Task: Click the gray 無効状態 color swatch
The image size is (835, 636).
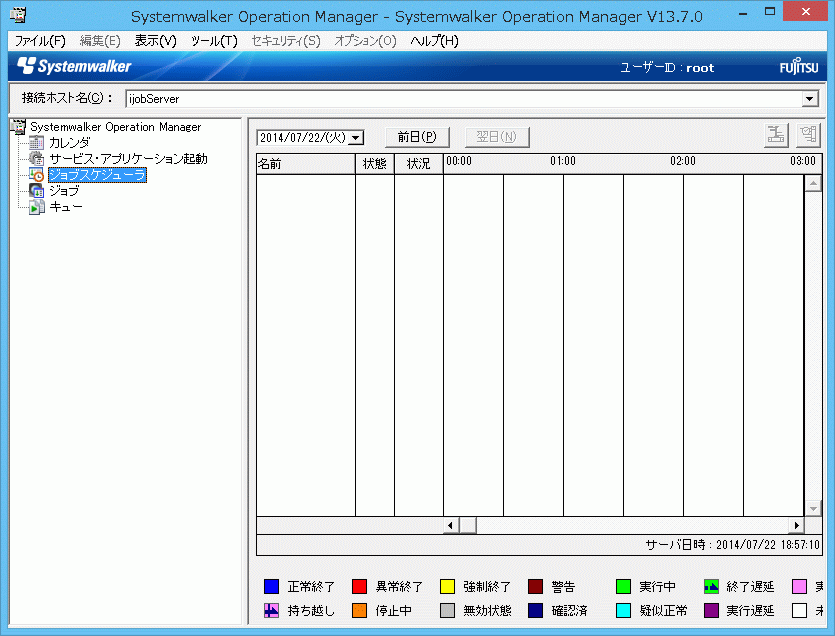Action: pos(447,610)
